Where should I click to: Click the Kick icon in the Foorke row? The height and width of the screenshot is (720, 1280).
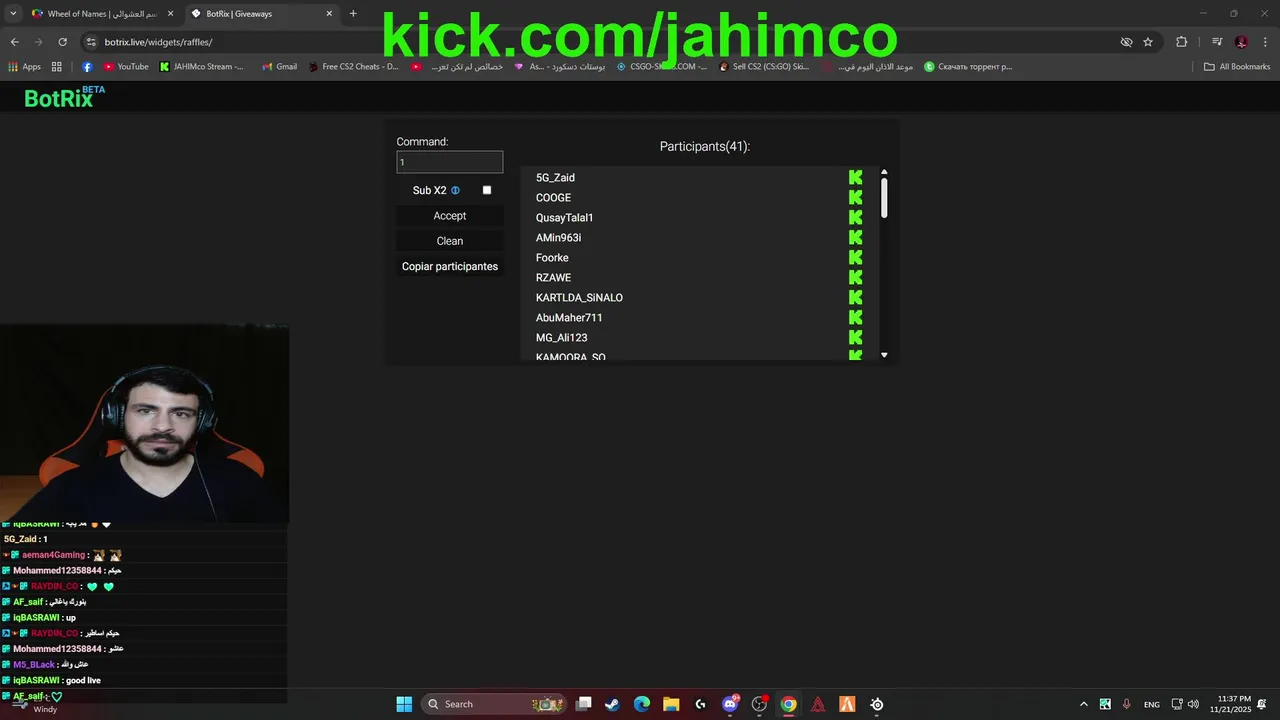(855, 258)
